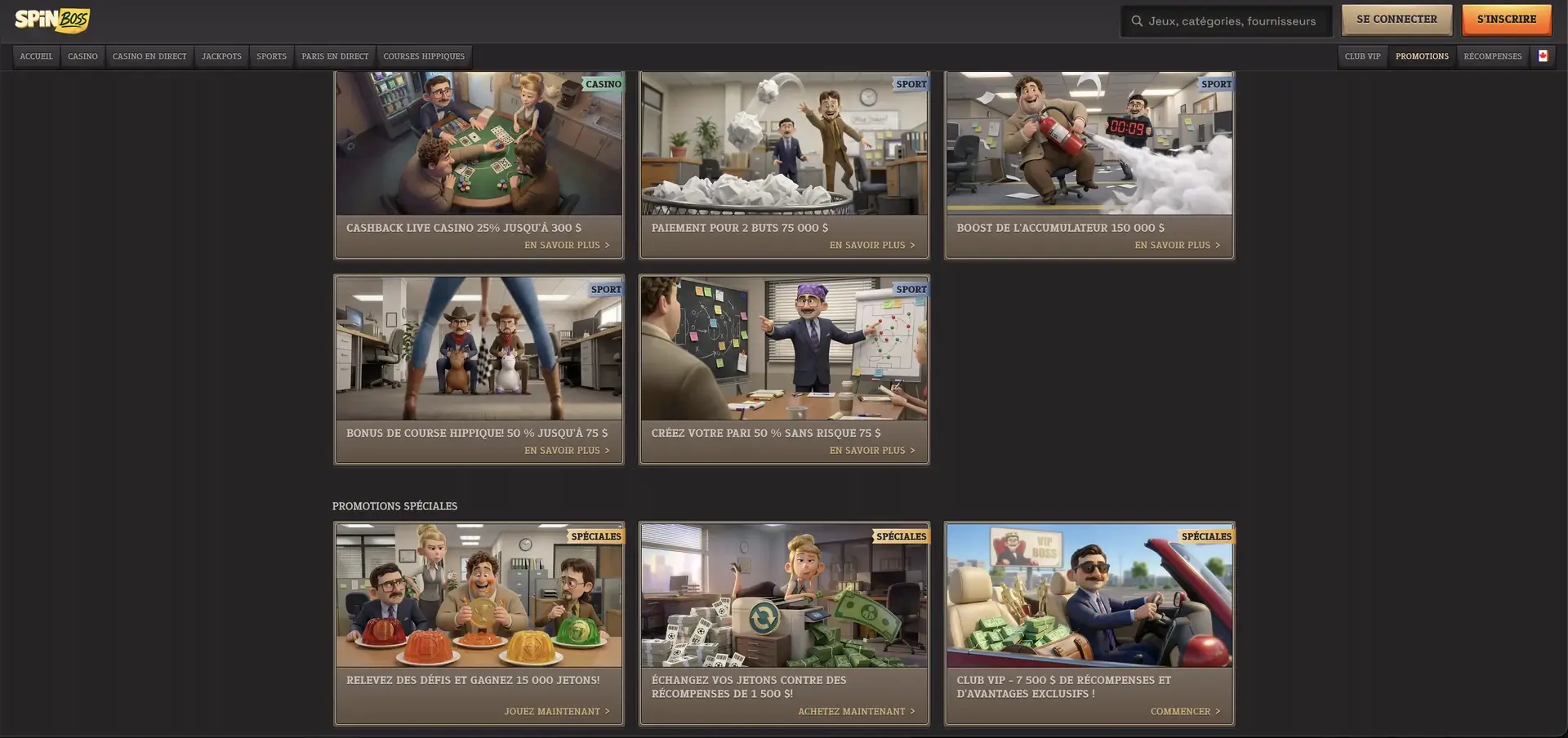Click the PROMOTIONS SPÉCIALES heading
Screen dimensions: 1568x738
394,506
